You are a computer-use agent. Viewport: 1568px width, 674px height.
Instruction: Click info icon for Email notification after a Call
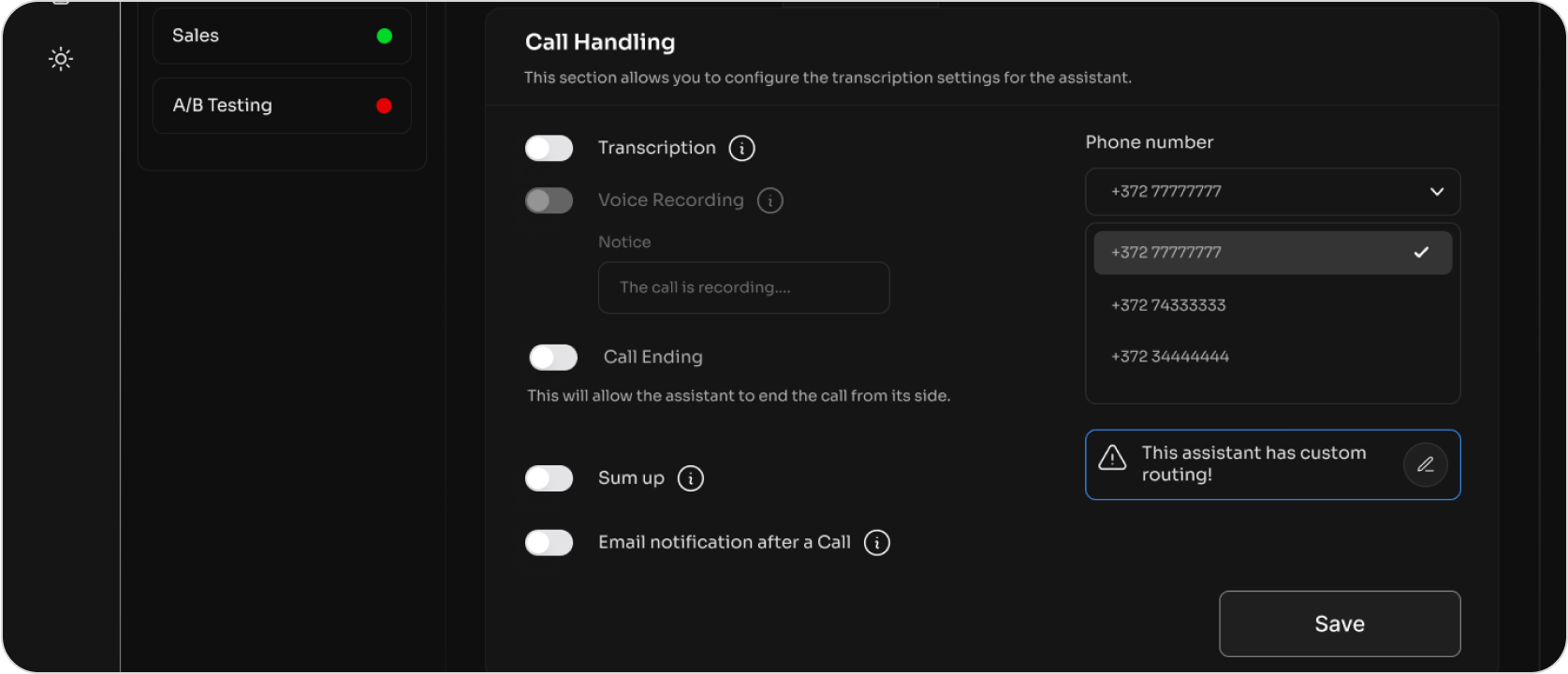876,543
